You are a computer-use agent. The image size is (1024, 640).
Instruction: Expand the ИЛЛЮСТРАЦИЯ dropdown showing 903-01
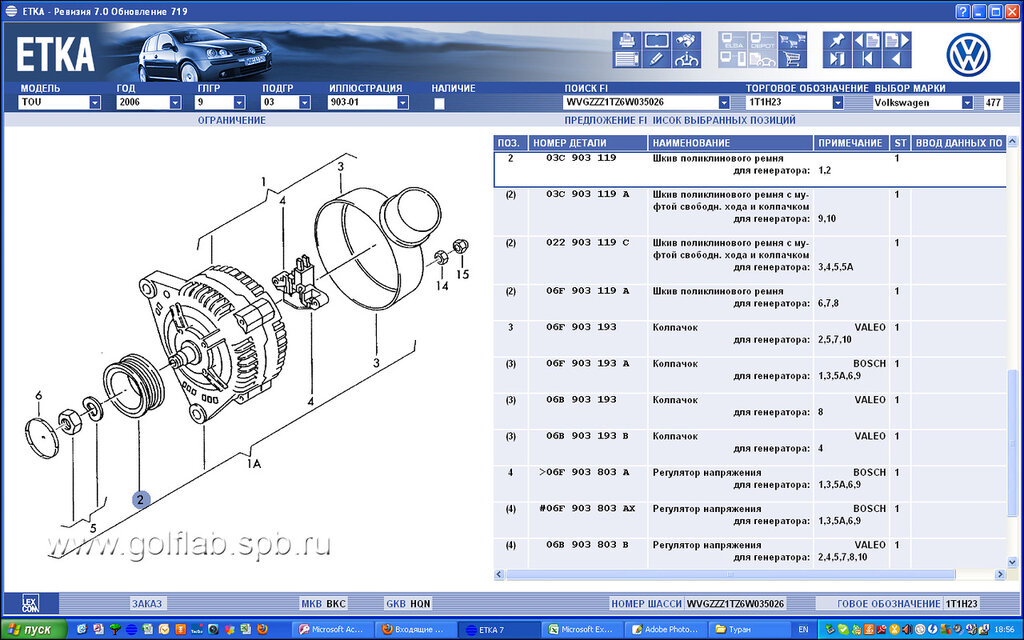[x=403, y=103]
